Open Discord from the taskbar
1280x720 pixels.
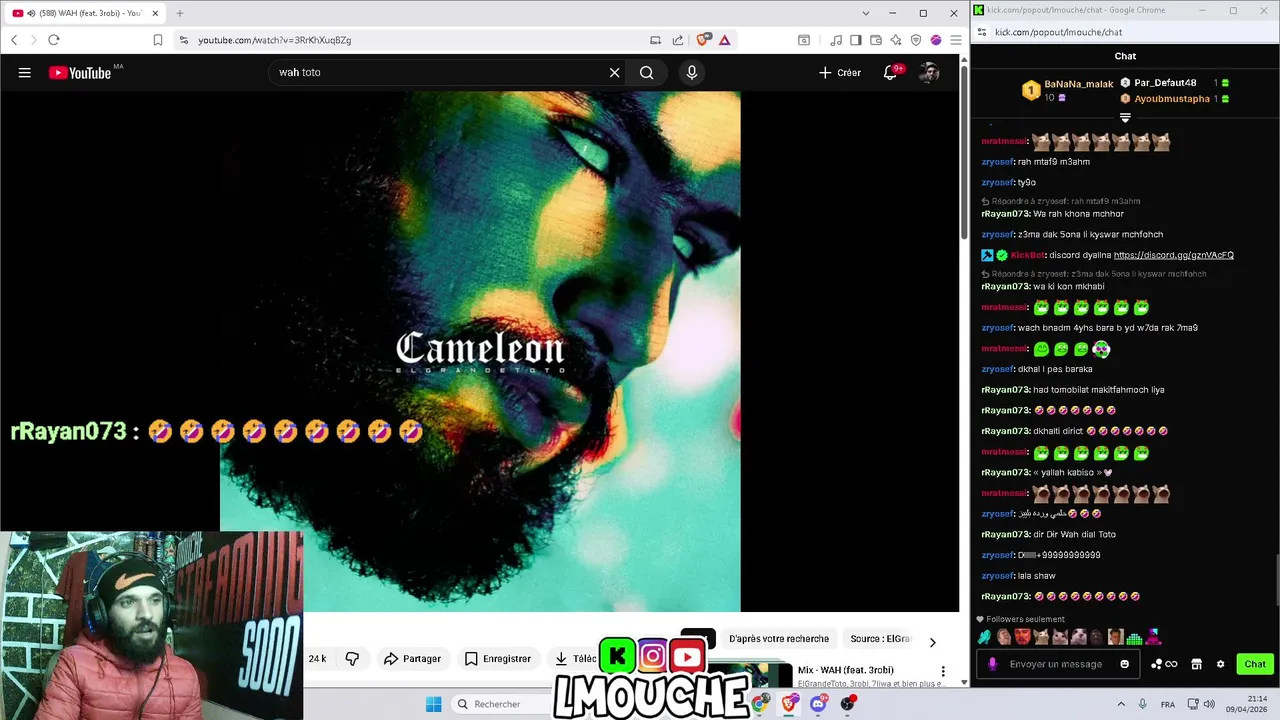click(x=818, y=704)
